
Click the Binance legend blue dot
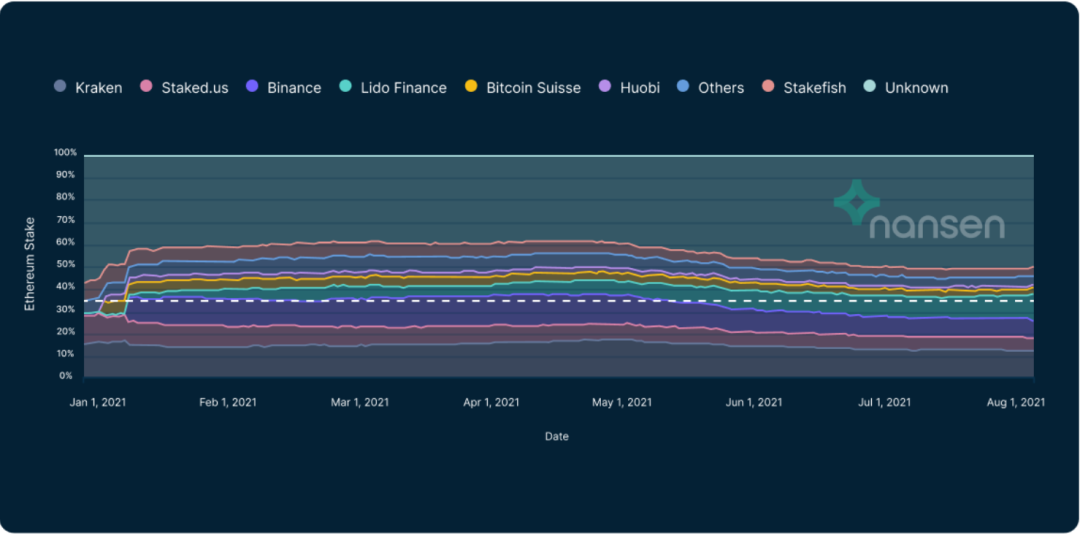point(252,88)
